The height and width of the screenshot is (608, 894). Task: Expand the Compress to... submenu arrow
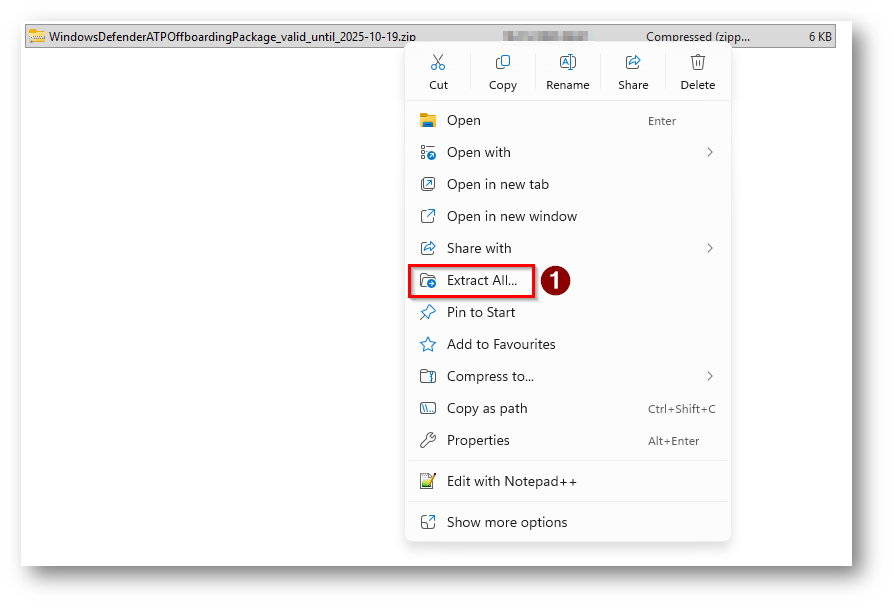coord(710,376)
